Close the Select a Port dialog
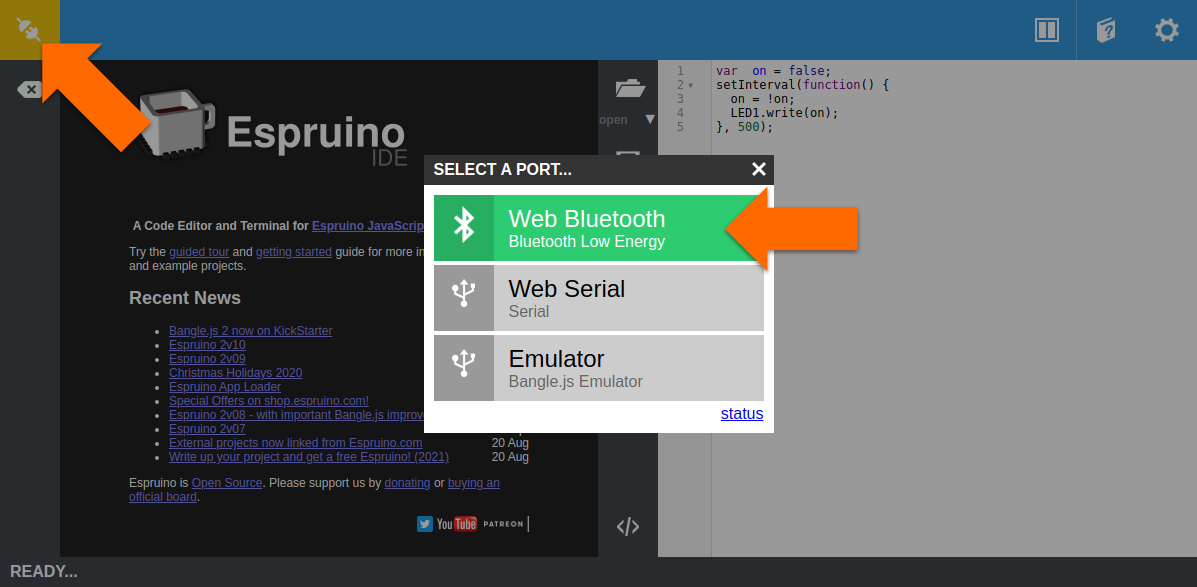The height and width of the screenshot is (587, 1197). click(758, 169)
